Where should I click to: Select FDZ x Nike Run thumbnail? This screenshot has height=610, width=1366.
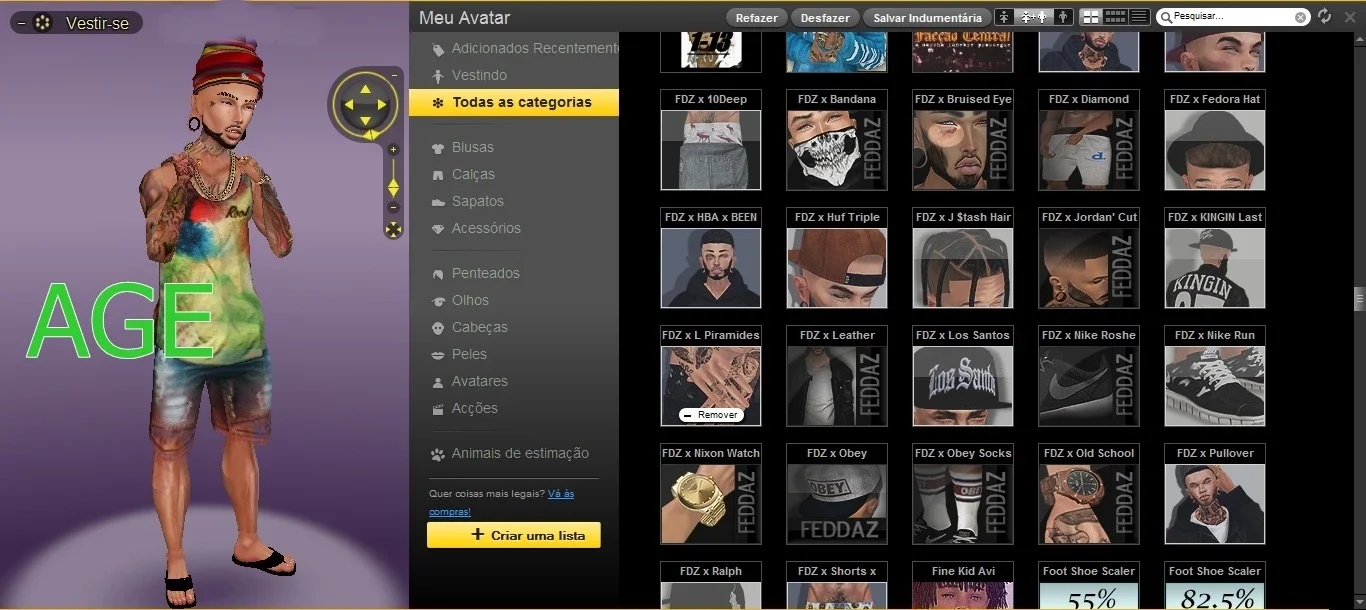coord(1215,385)
